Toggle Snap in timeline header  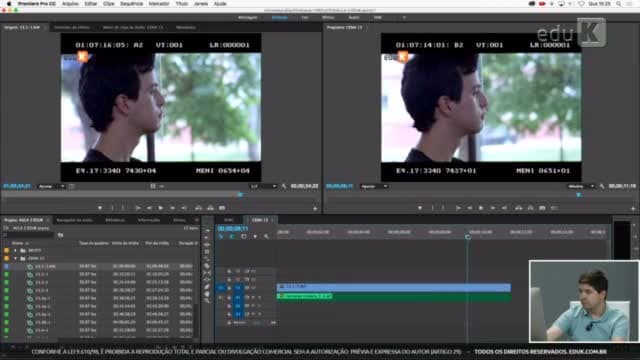point(232,236)
